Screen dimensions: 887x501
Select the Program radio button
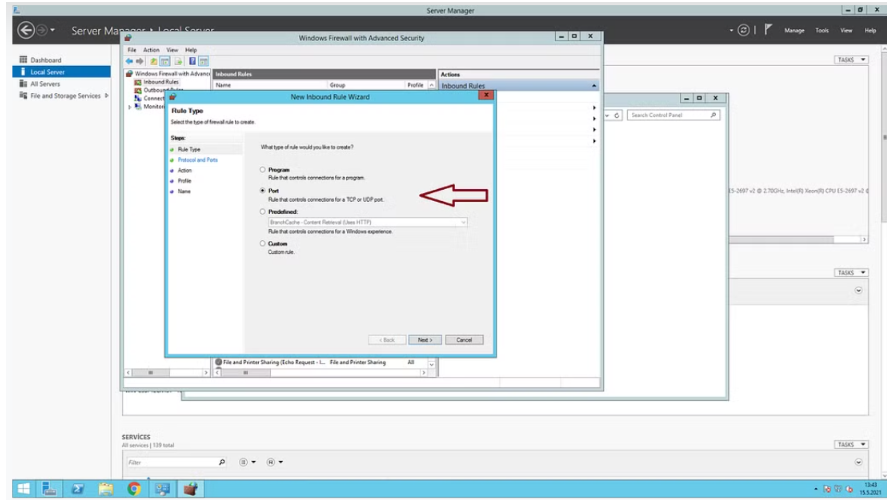pos(262,170)
